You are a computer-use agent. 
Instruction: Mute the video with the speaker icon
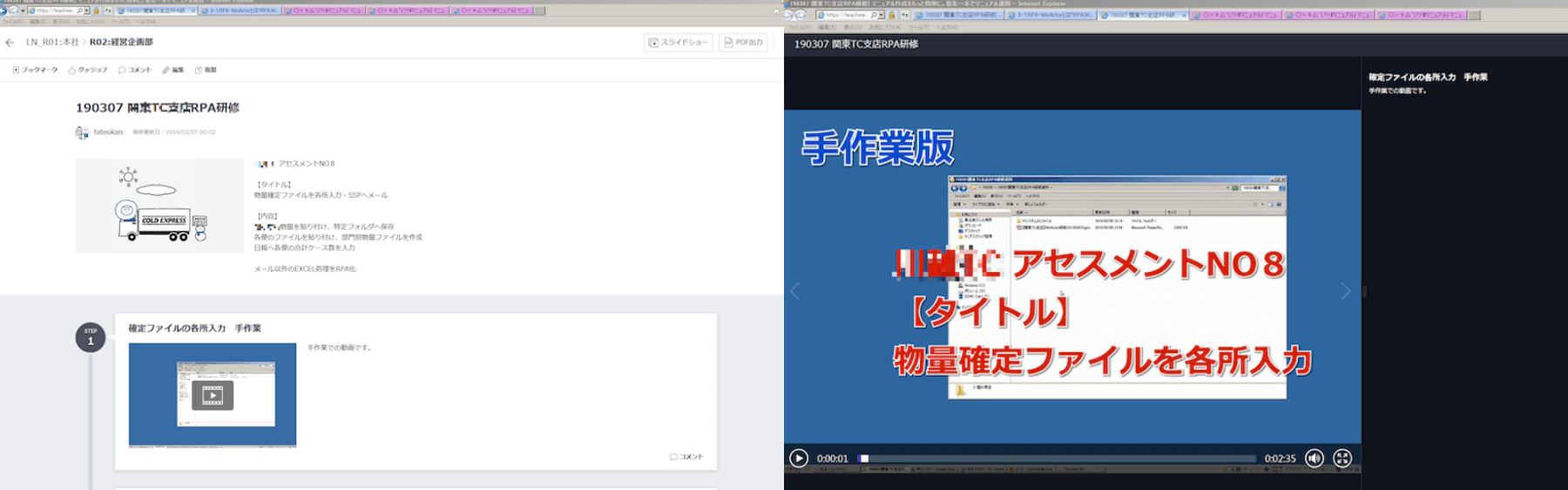click(1314, 459)
